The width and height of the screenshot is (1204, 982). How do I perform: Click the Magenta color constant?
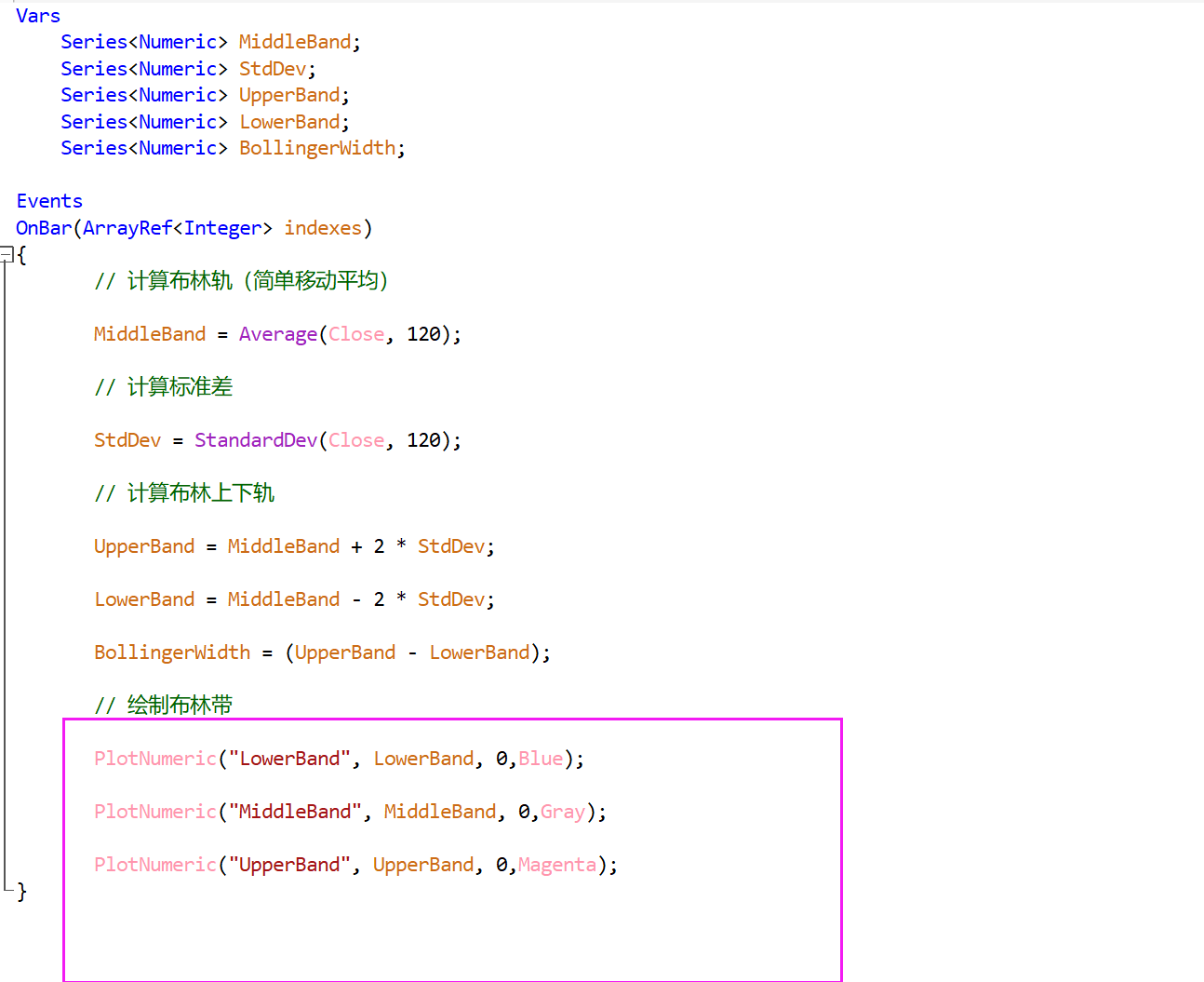556,865
